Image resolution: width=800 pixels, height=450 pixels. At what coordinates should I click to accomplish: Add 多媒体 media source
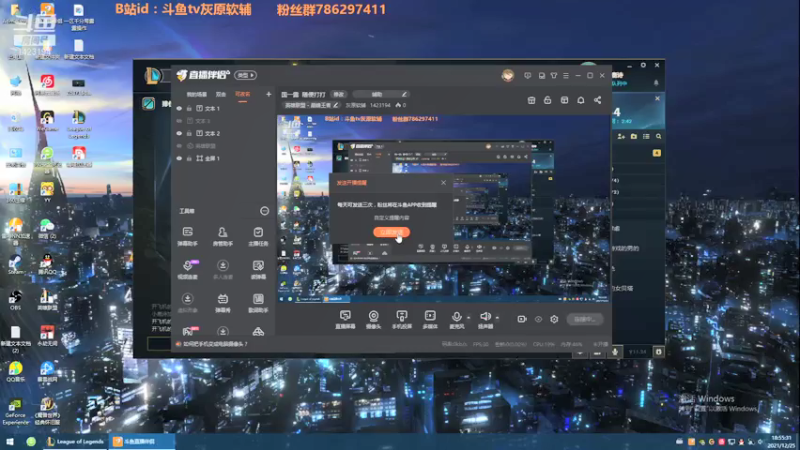(x=430, y=319)
